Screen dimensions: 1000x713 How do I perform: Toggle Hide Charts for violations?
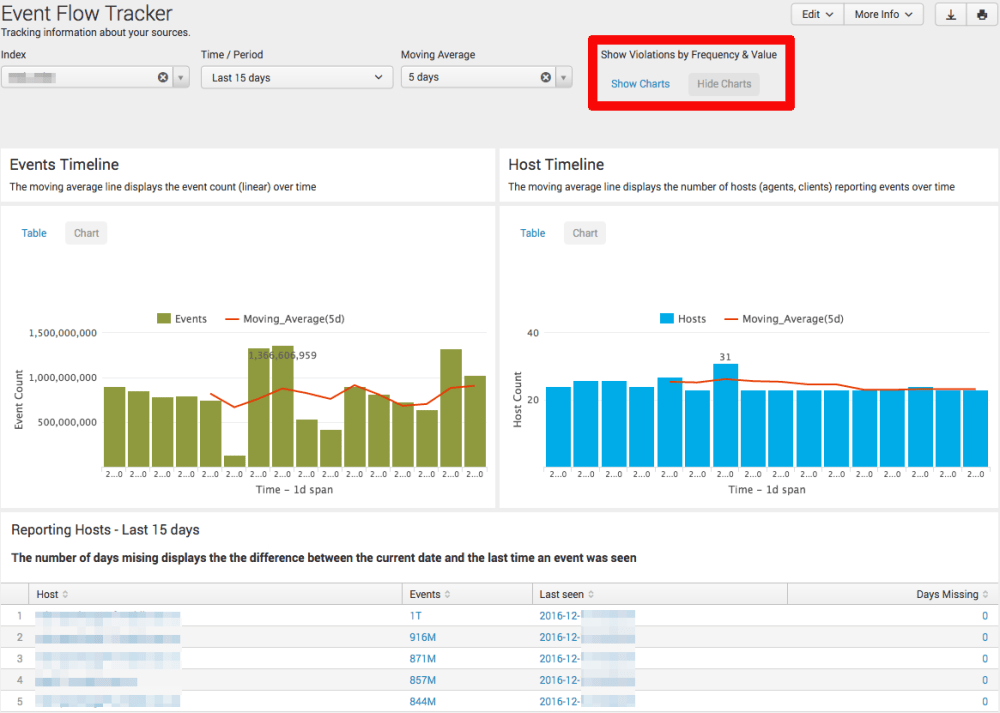724,84
